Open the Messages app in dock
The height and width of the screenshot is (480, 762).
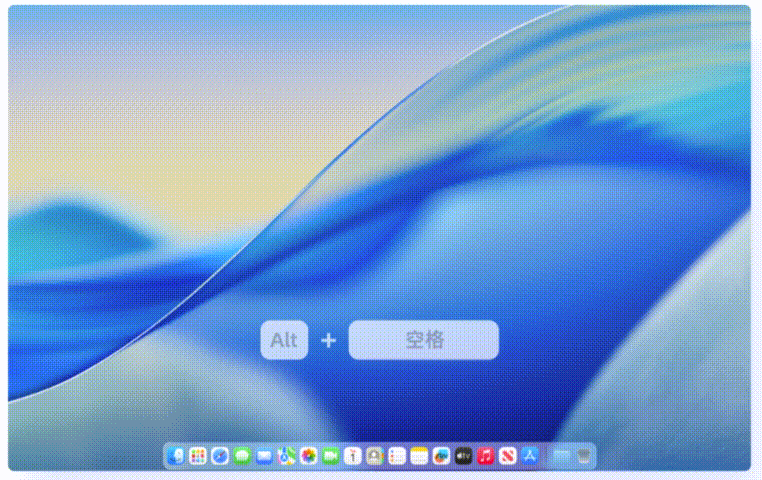click(x=242, y=456)
